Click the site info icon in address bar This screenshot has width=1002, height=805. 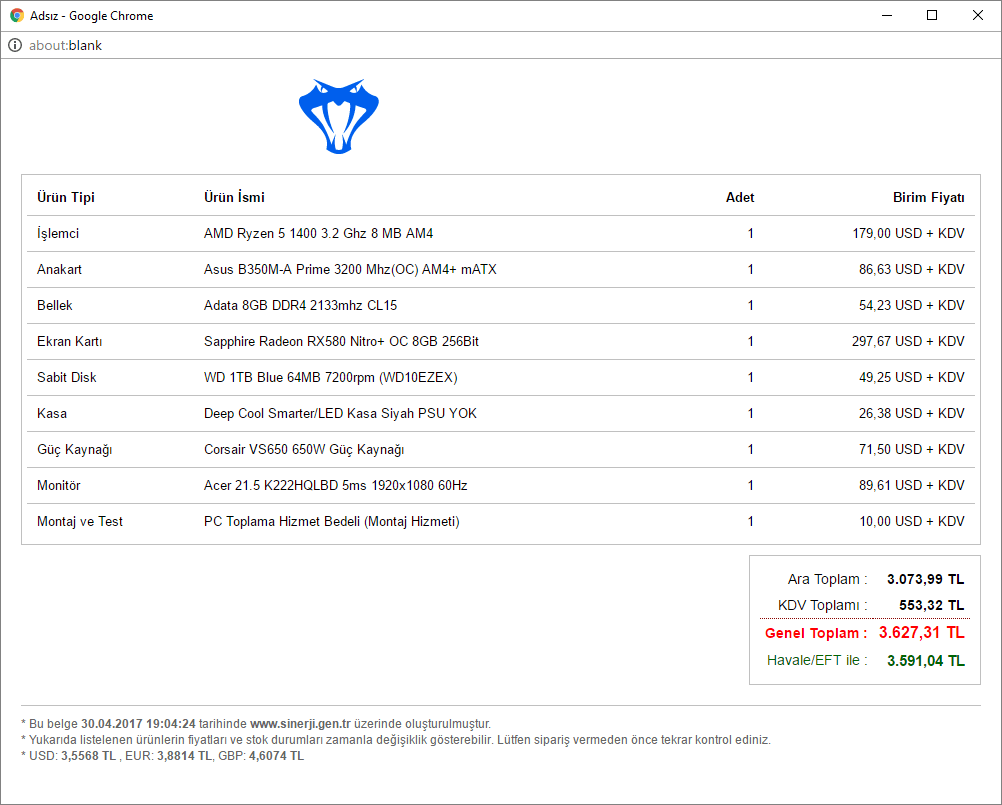click(x=15, y=45)
